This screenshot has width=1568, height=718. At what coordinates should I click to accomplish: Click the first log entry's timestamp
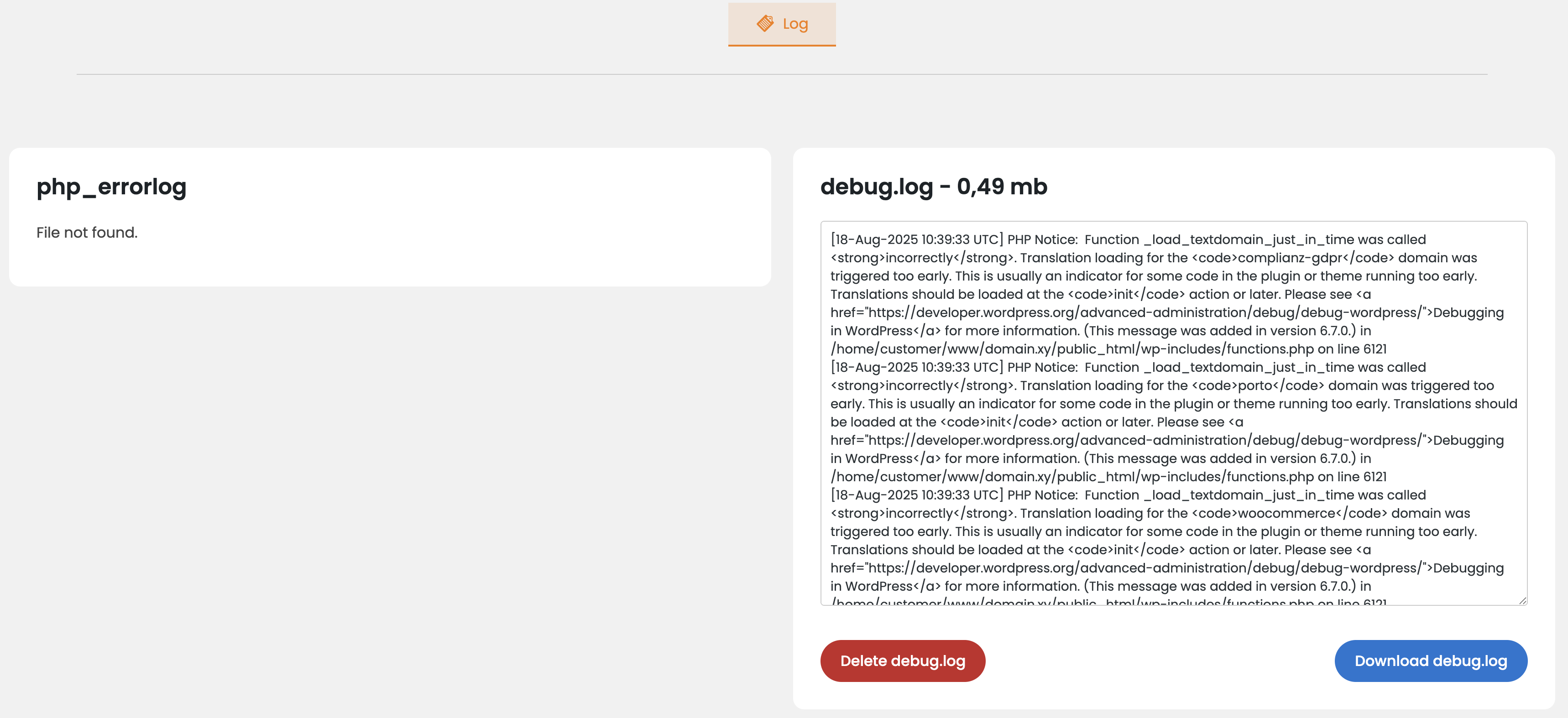click(x=916, y=240)
